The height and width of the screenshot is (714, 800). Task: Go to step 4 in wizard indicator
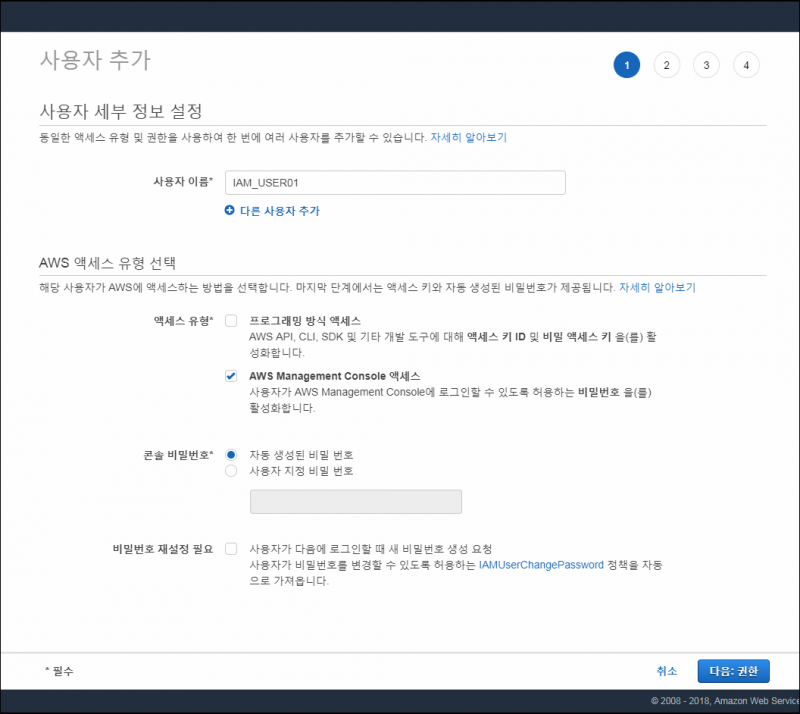pyautogui.click(x=746, y=65)
